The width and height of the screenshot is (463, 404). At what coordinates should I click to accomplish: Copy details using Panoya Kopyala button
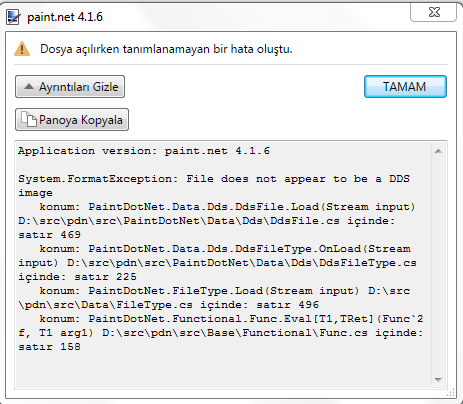click(72, 119)
